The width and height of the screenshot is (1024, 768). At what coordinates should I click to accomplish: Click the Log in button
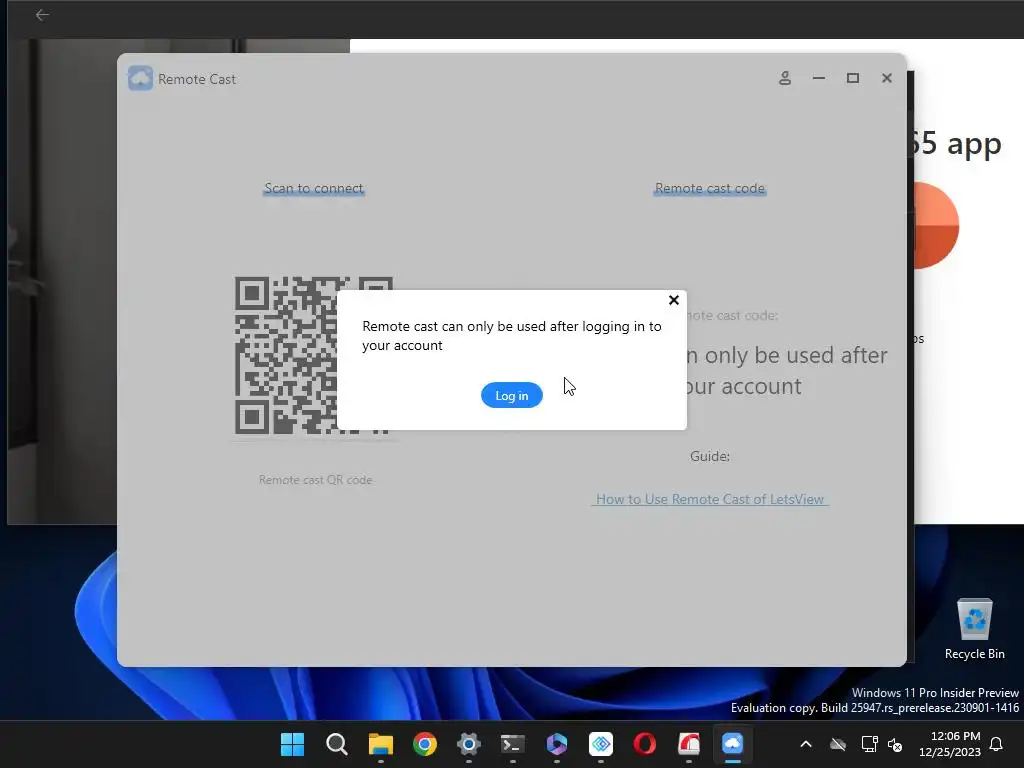coord(511,395)
